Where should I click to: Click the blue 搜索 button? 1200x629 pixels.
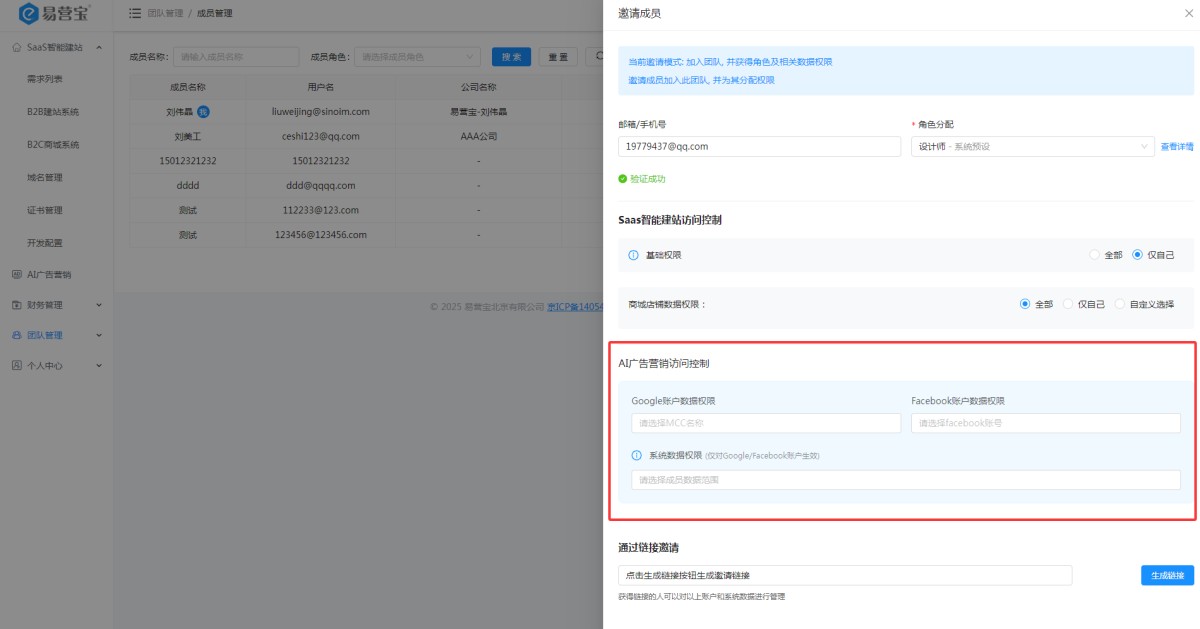click(x=511, y=57)
